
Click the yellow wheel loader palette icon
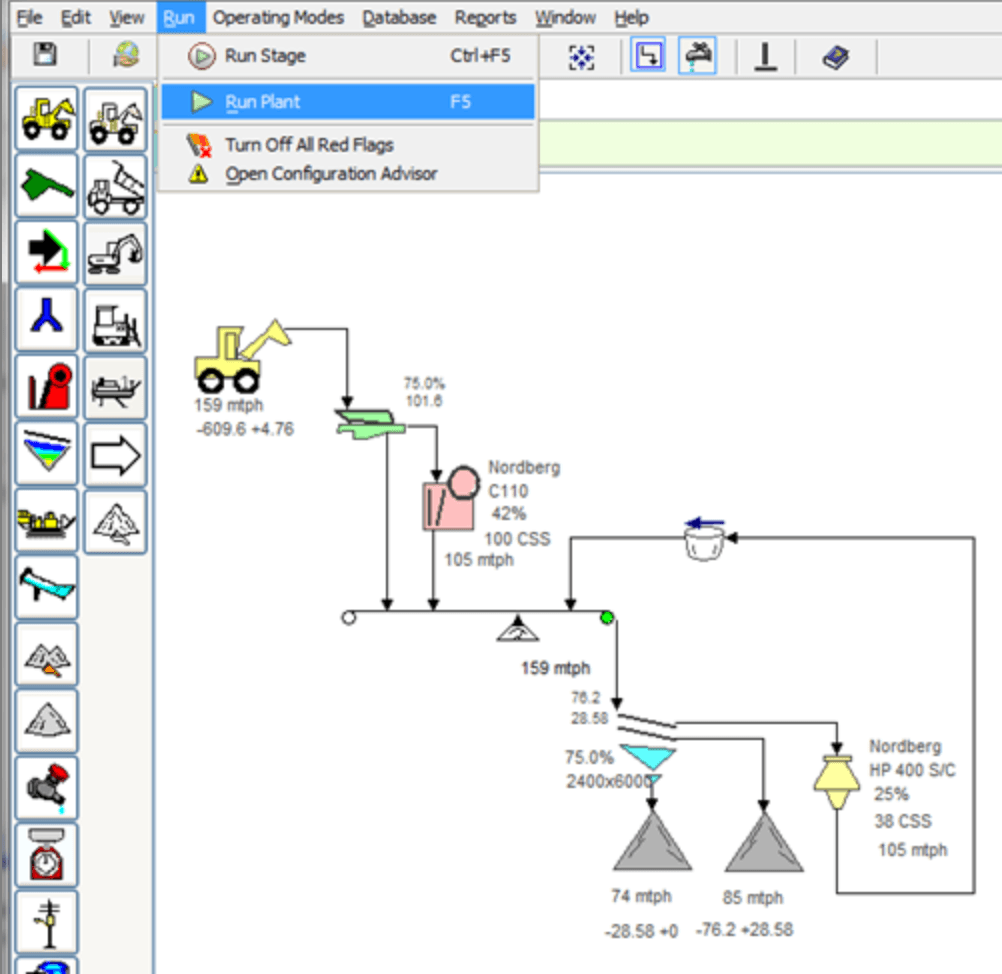[47, 118]
